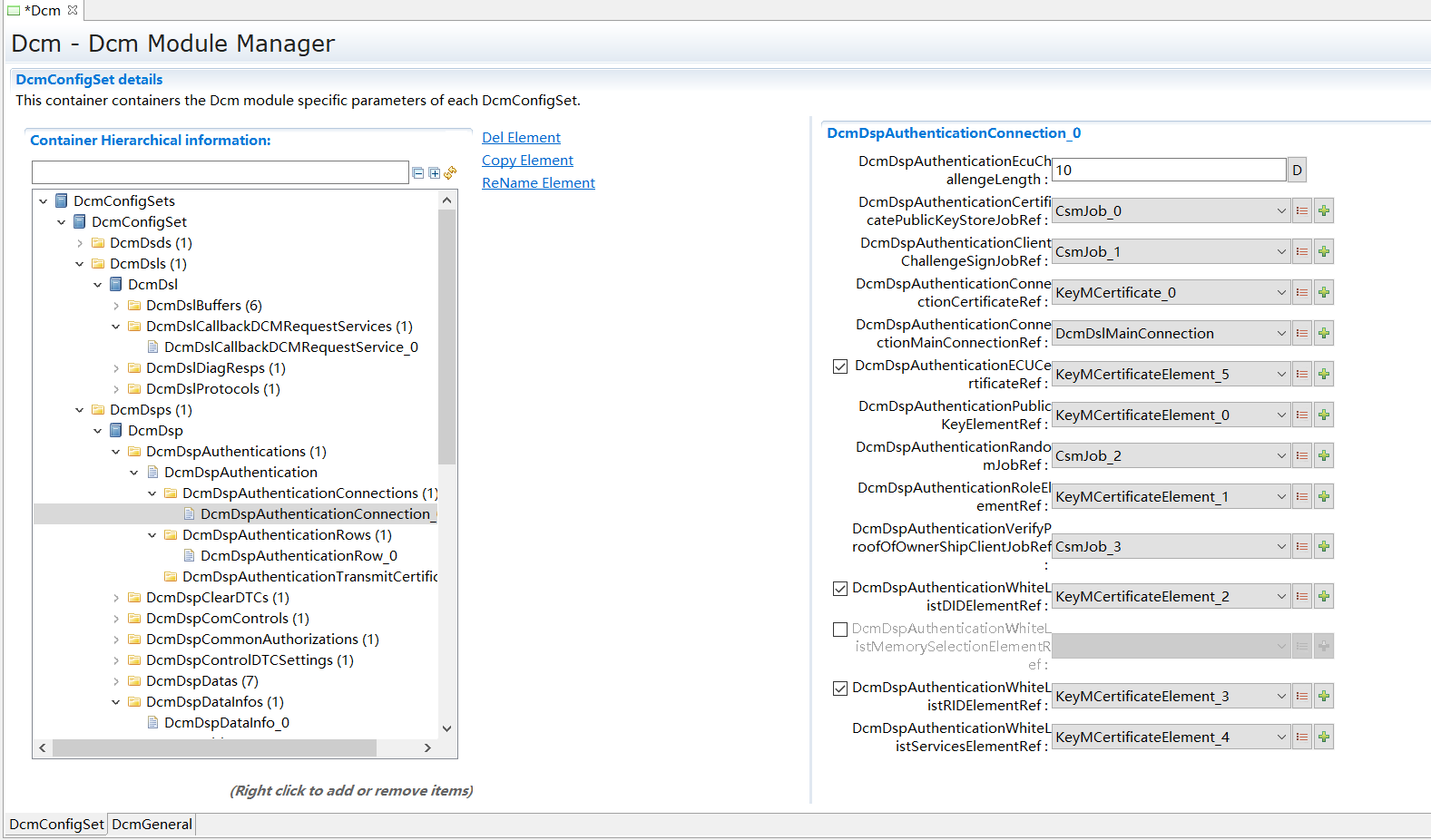Click the collapse all tree icon
Viewport: 1431px width, 840px height.
tap(418, 173)
